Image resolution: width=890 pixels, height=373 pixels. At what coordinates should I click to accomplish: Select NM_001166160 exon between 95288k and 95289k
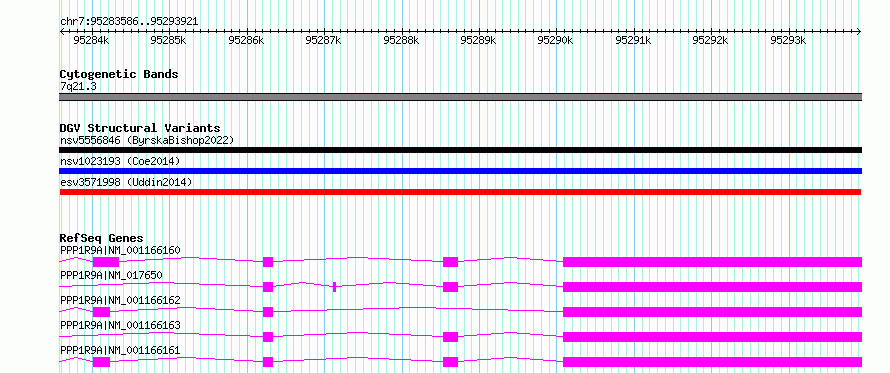tap(451, 262)
